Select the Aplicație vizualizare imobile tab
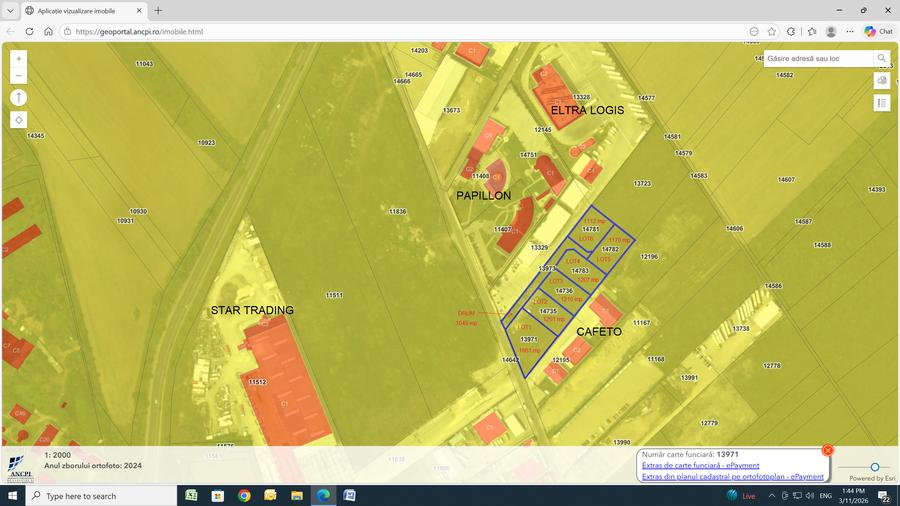The width and height of the screenshot is (900, 506). [80, 10]
